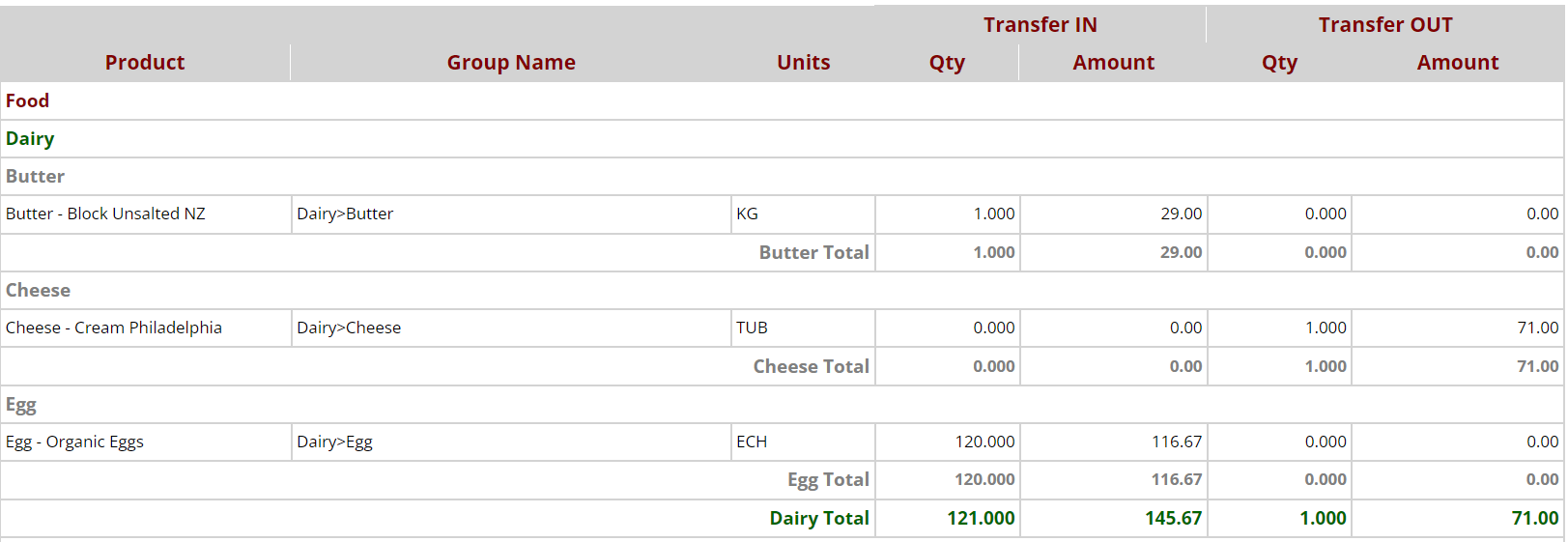
Task: Click the Dairy>Cheese group name cell
Action: [349, 328]
